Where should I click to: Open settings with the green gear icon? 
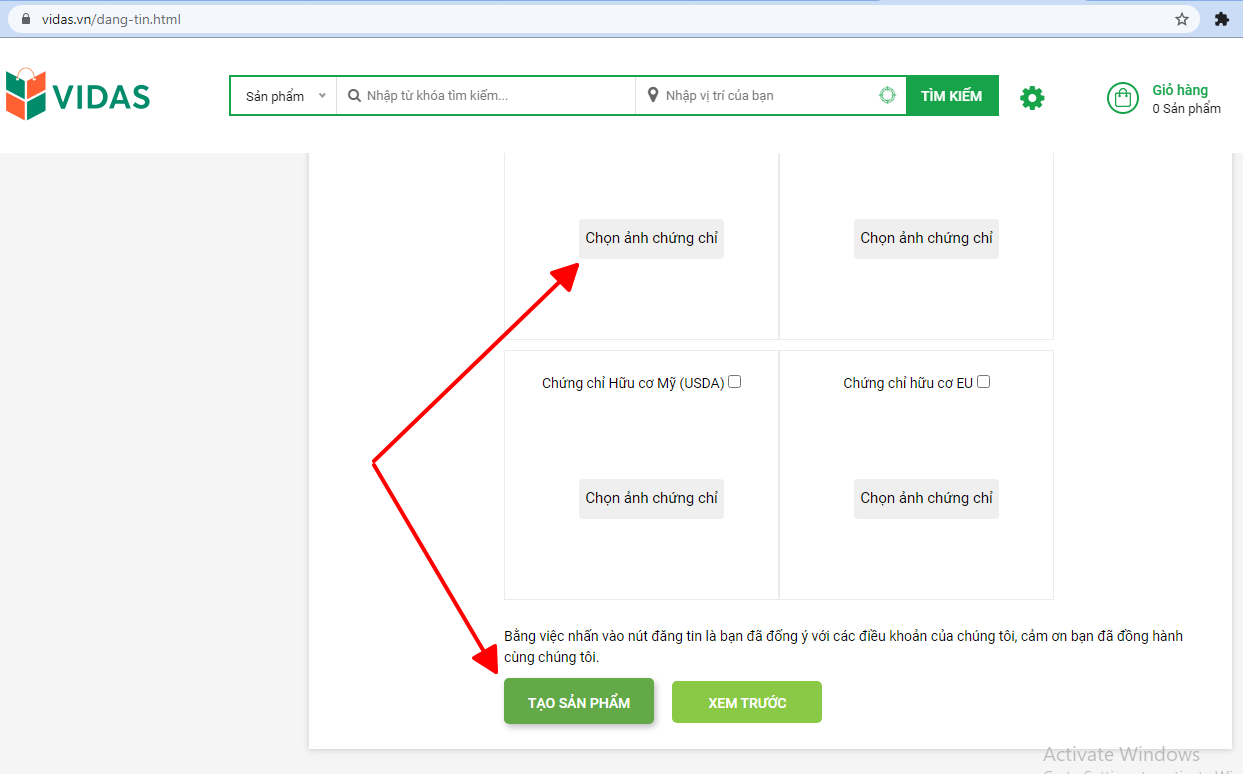click(x=1032, y=97)
